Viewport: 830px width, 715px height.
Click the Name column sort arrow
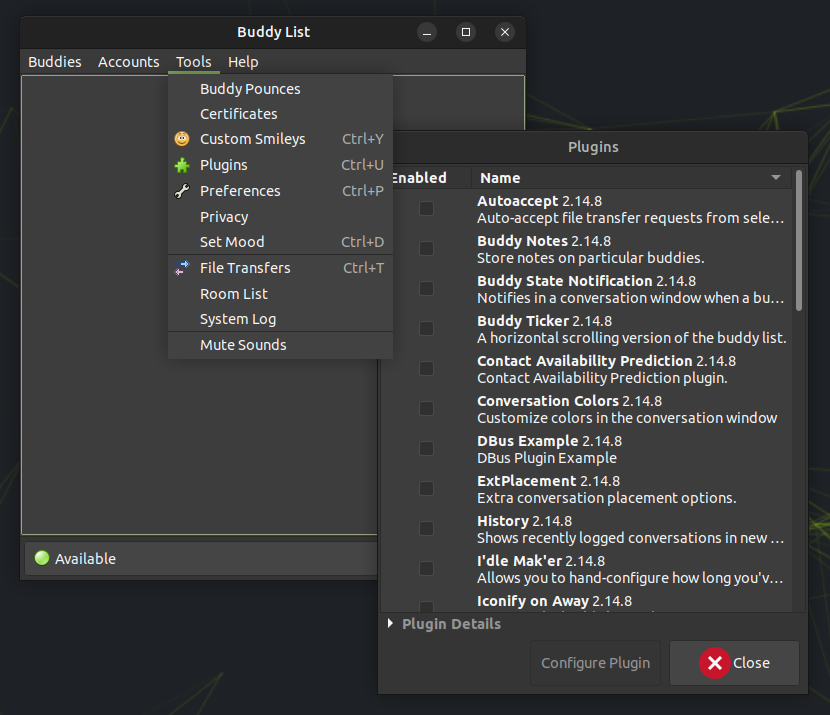776,178
